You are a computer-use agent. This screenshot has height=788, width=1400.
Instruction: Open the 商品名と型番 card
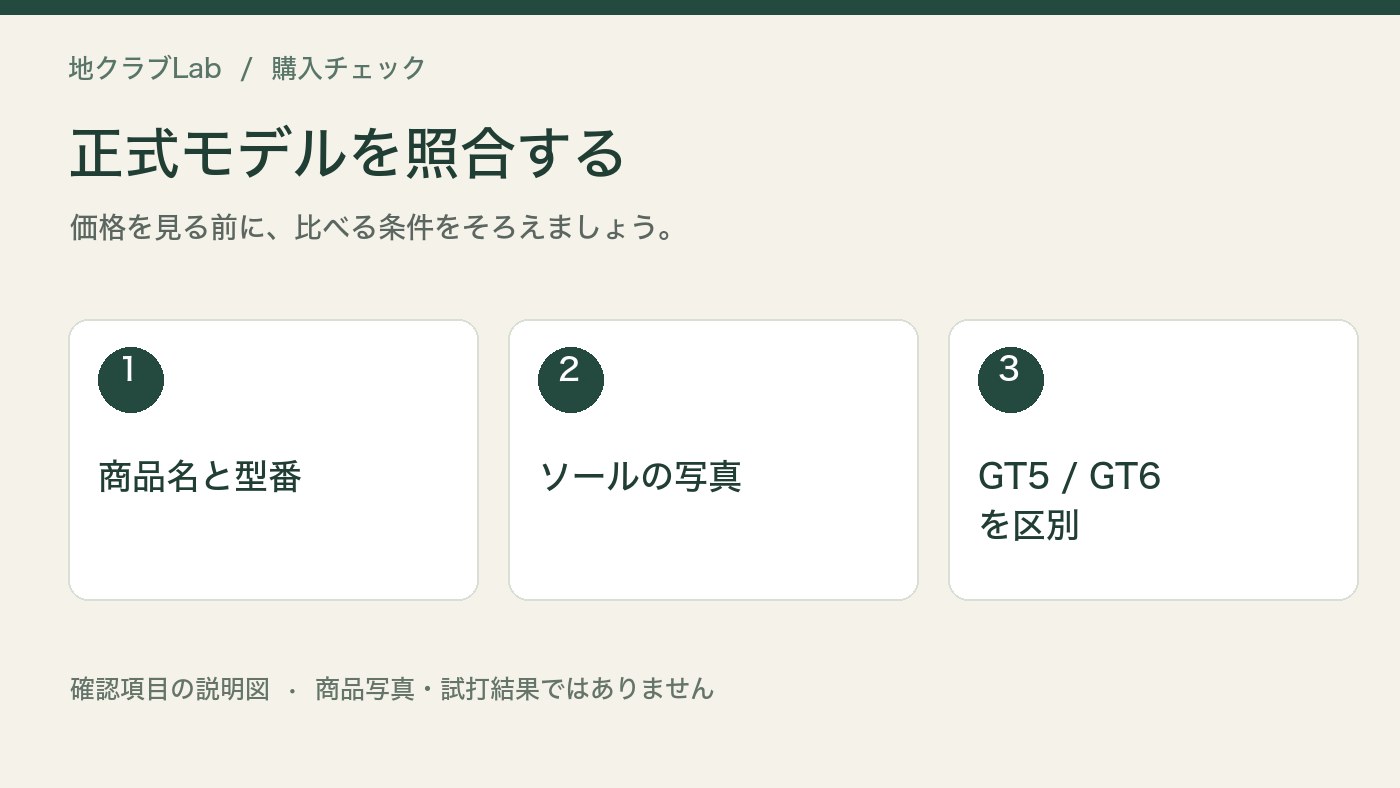click(273, 460)
